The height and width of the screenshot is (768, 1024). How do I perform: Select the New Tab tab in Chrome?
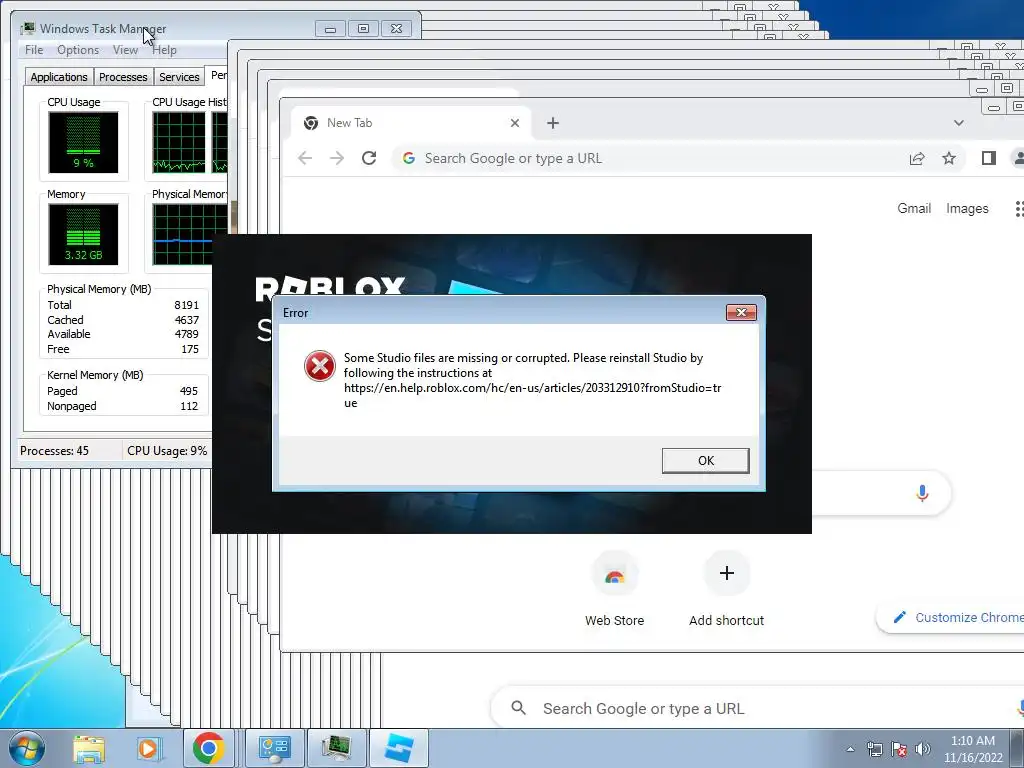[411, 123]
